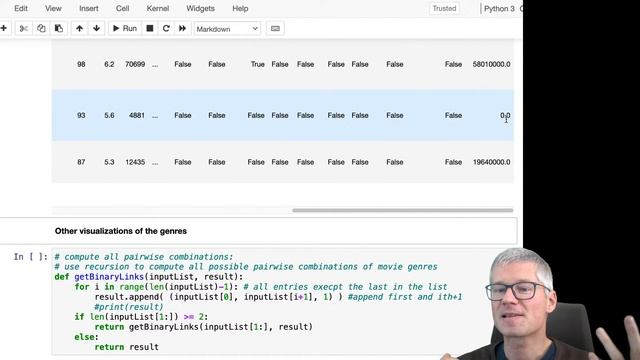The image size is (640, 360).
Task: Click the 6.2 rating cell
Action: (109, 64)
